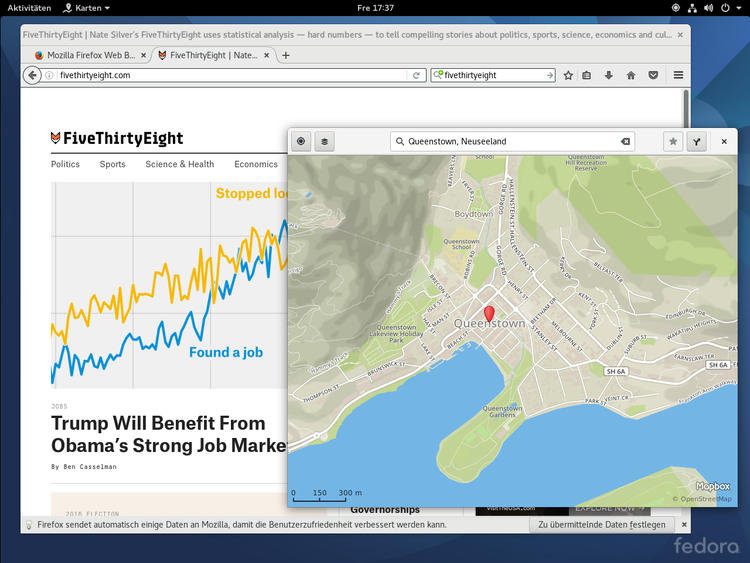Submit Firefox search box arrow
The width and height of the screenshot is (750, 563).
pos(550,75)
